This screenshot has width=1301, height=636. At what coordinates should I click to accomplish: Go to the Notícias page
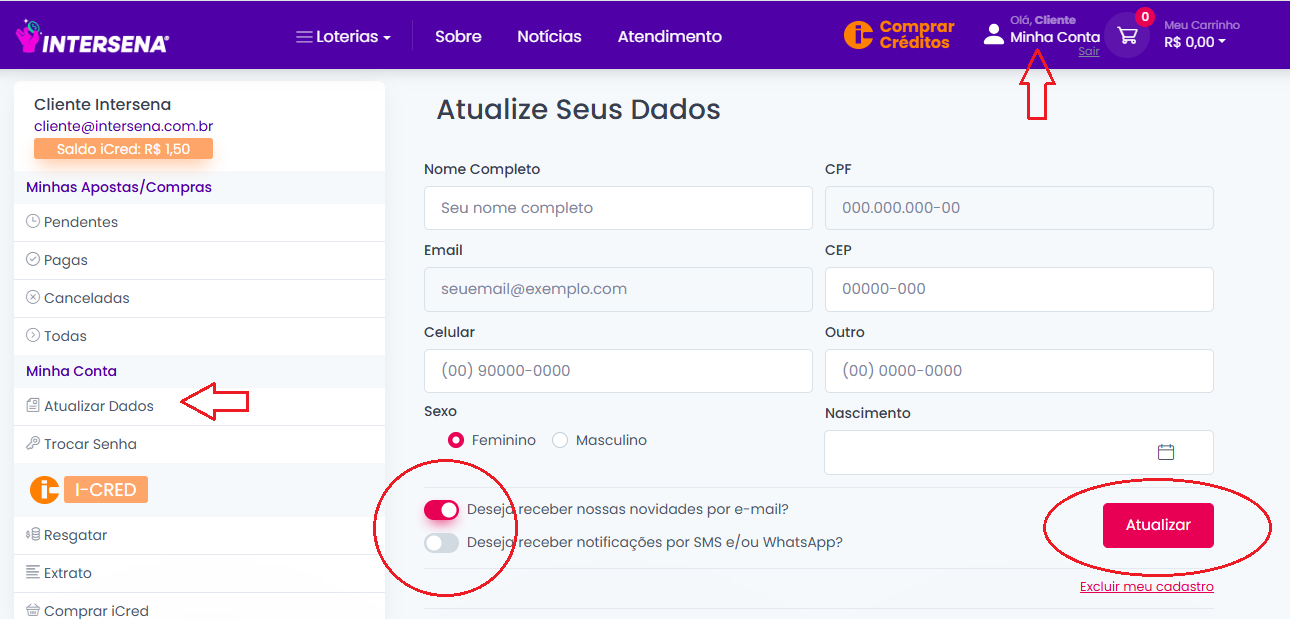549,37
